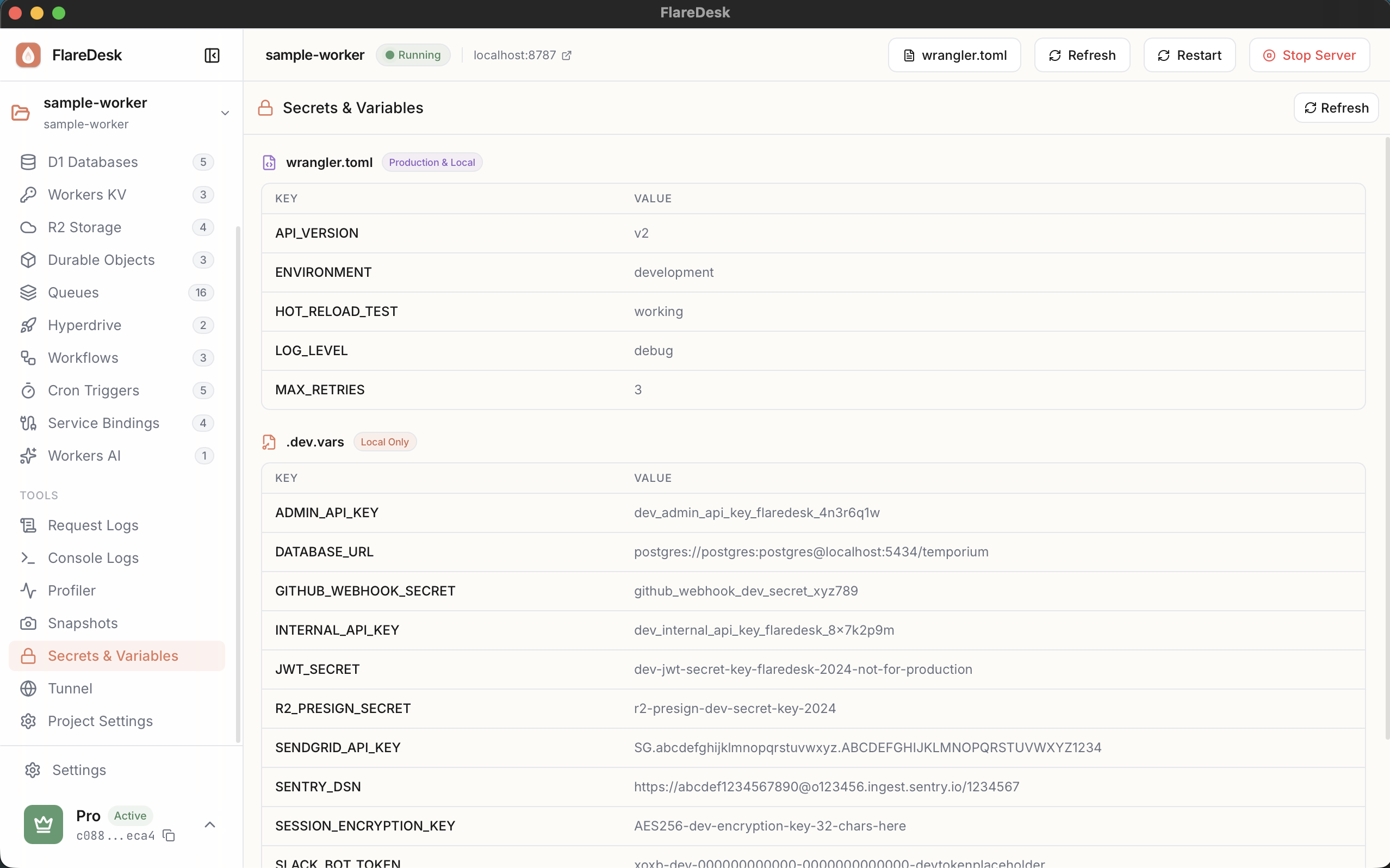Toggle the Running status indicator
This screenshot has height=868, width=1390.
413,54
